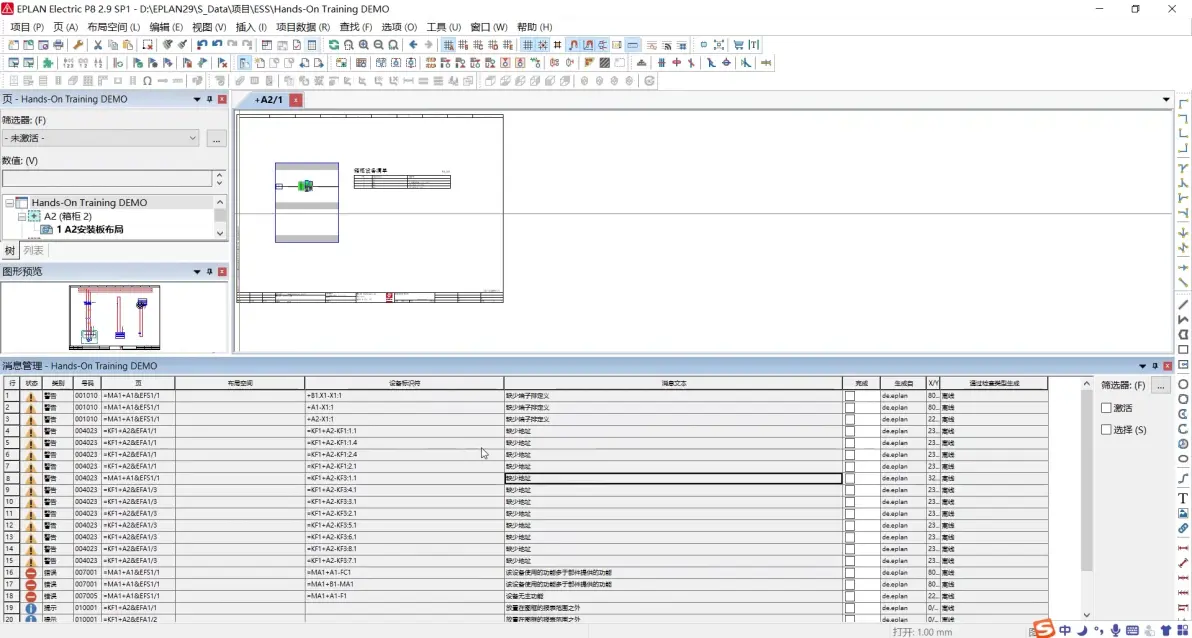Screen dimensions: 1192x638
Task: Open the 项目数据 (R) menu
Action: pyautogui.click(x=303, y=27)
